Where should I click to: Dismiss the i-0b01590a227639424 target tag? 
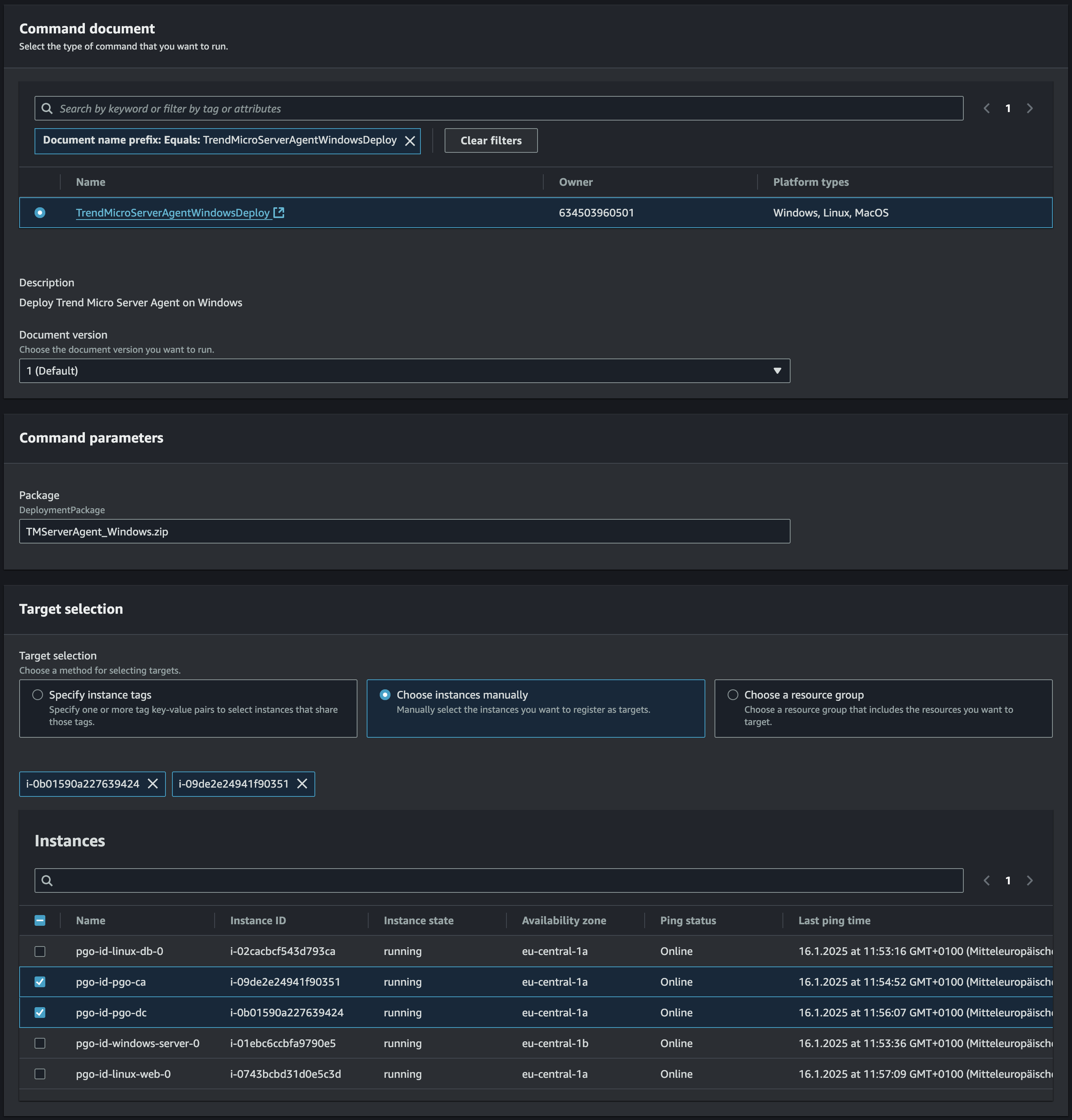point(152,784)
